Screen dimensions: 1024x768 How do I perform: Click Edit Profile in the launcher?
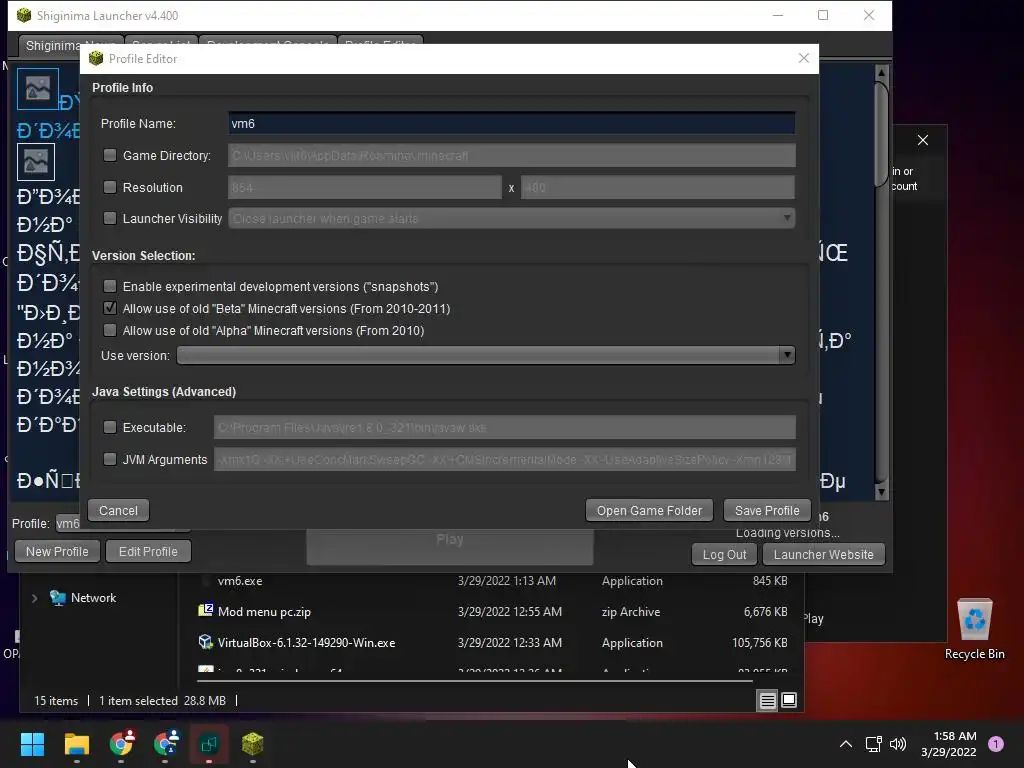[x=148, y=552]
